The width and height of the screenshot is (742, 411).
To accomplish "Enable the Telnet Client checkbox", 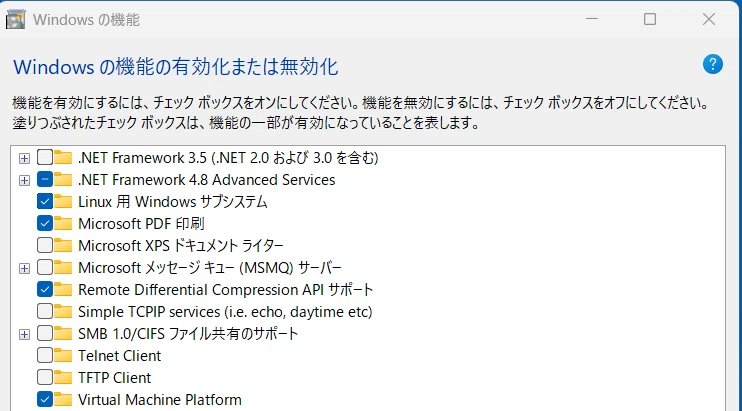I will click(x=45, y=355).
